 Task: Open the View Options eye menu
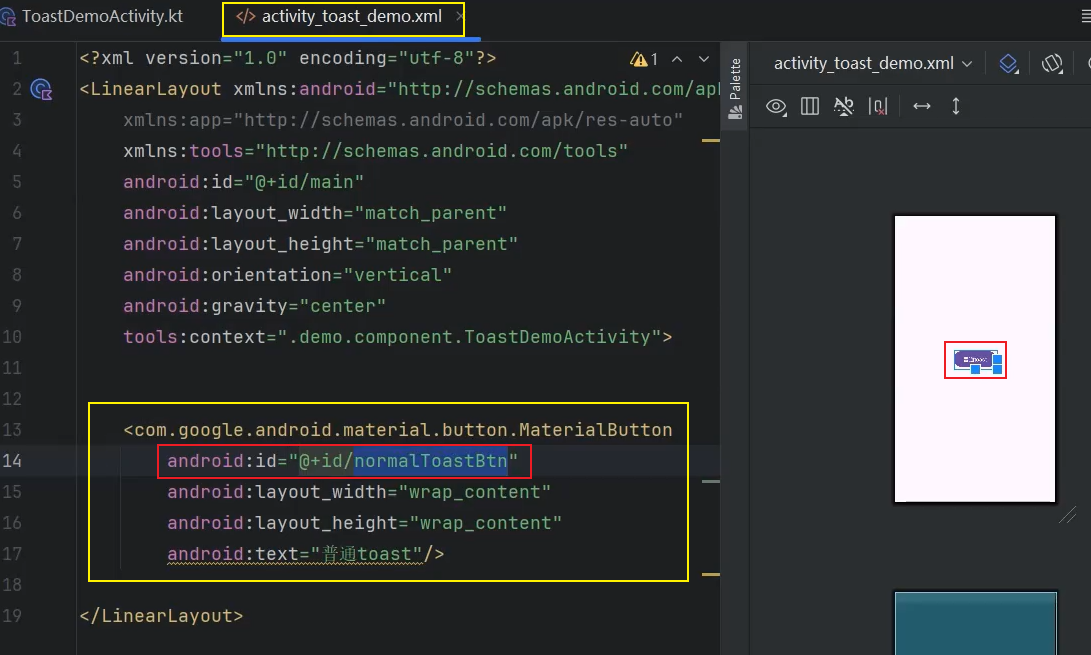coord(777,106)
